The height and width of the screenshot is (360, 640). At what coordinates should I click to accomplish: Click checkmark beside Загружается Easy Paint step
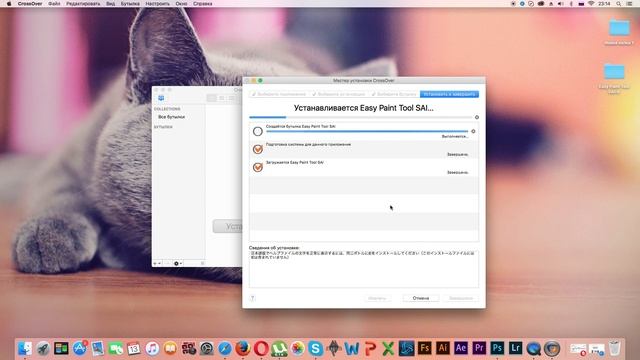[x=258, y=167]
